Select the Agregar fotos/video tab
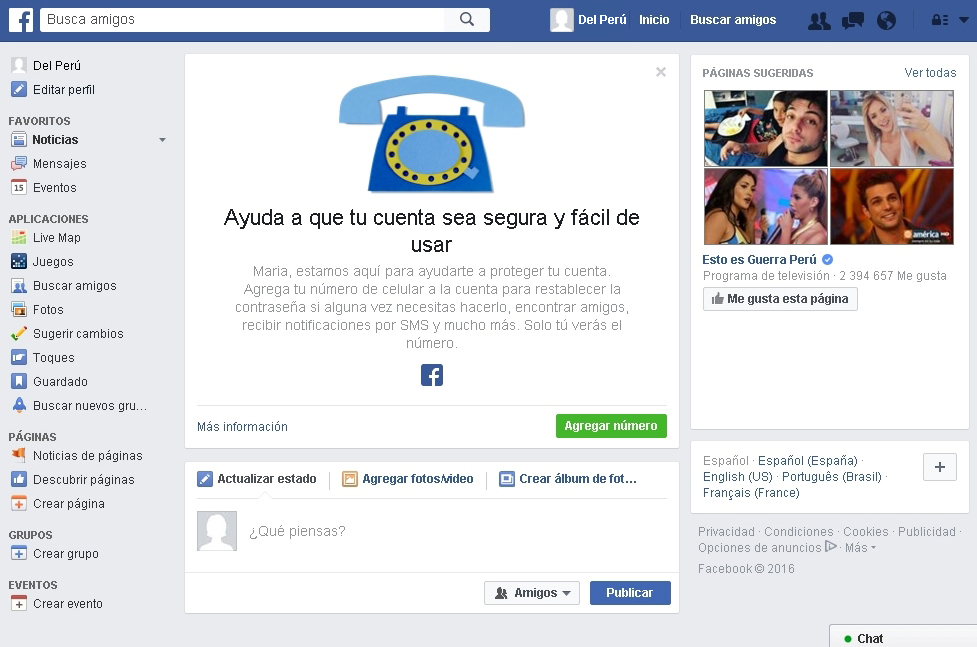 [407, 479]
